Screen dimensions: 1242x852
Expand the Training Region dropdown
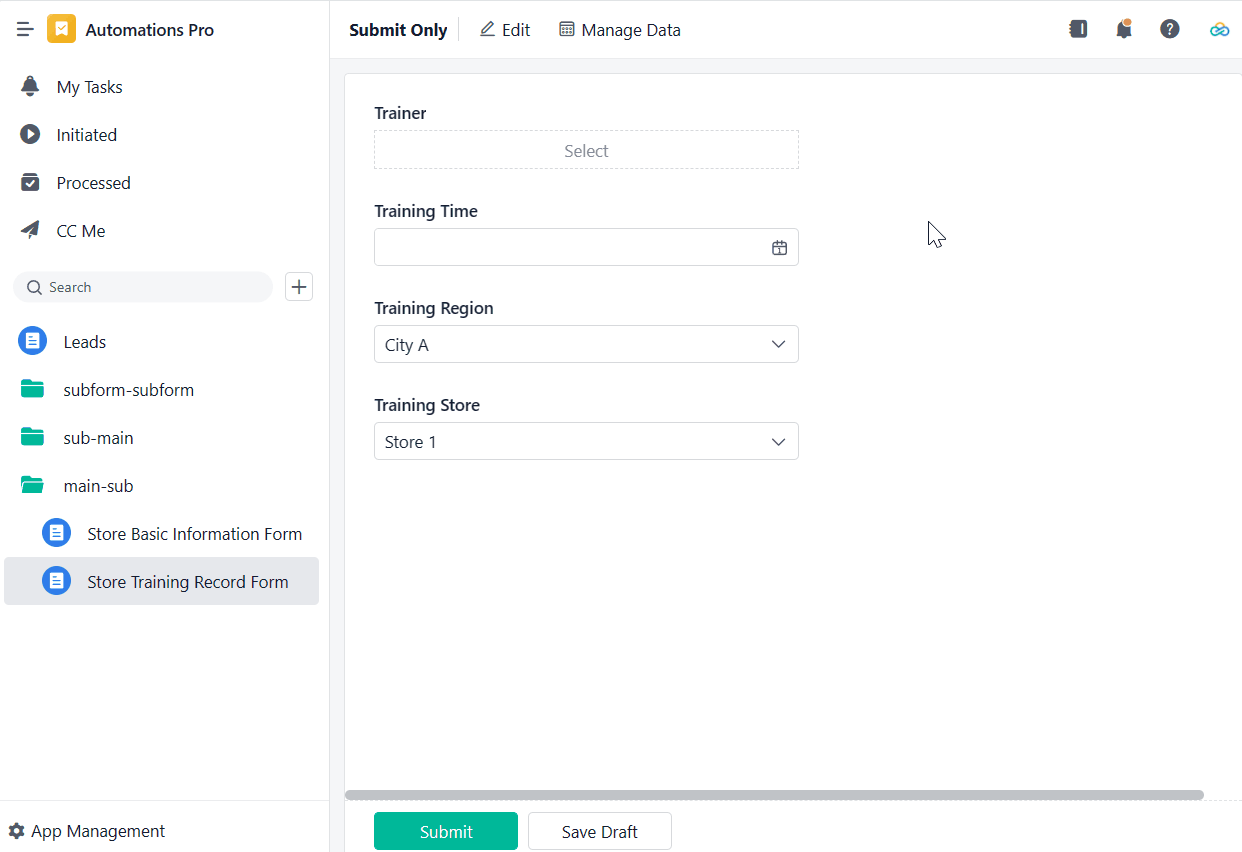(x=586, y=345)
